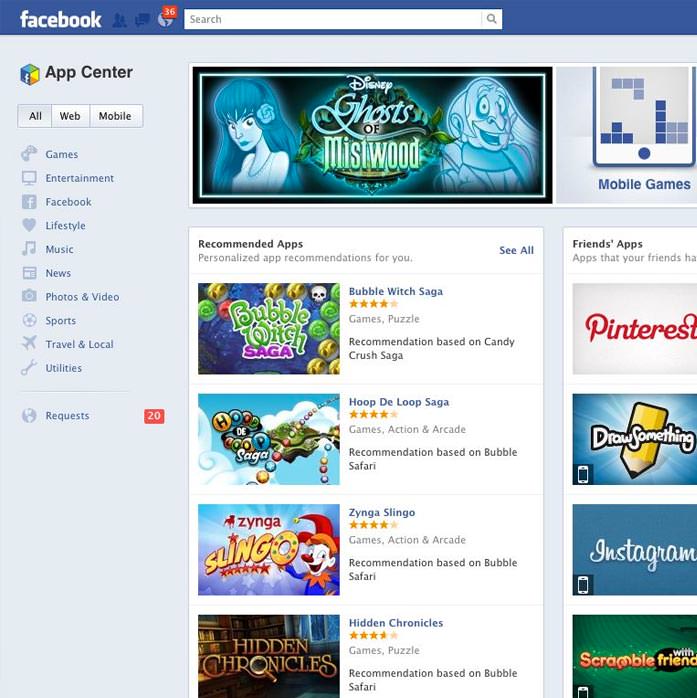The height and width of the screenshot is (698, 697).
Task: Open the Travel & Local category
Action: 80,345
